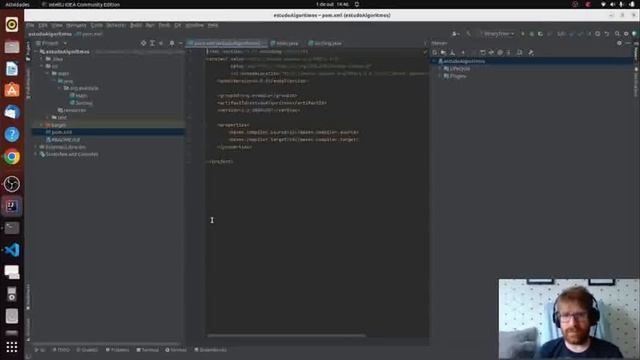The width and height of the screenshot is (640, 360).
Task: Click the Git show history clock icon
Action: (x=598, y=34)
